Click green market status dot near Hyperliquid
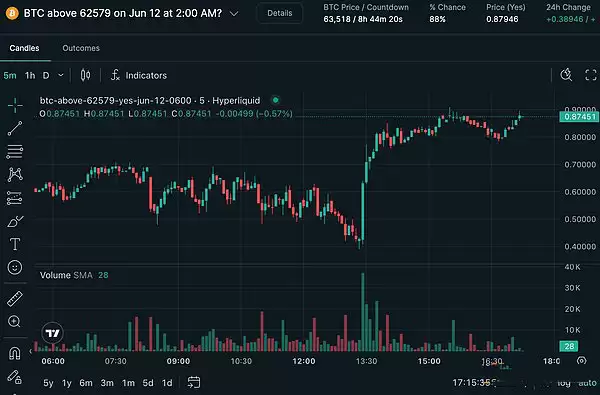600x395 pixels. (276, 100)
